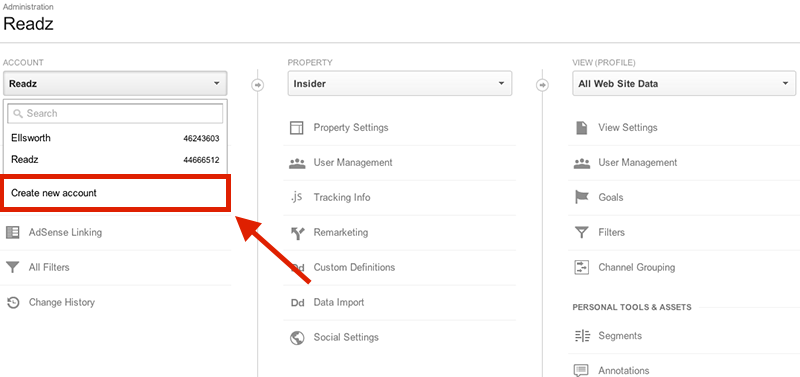Viewport: 800px width, 377px height.
Task: Click the Social Settings globe icon
Action: (296, 338)
